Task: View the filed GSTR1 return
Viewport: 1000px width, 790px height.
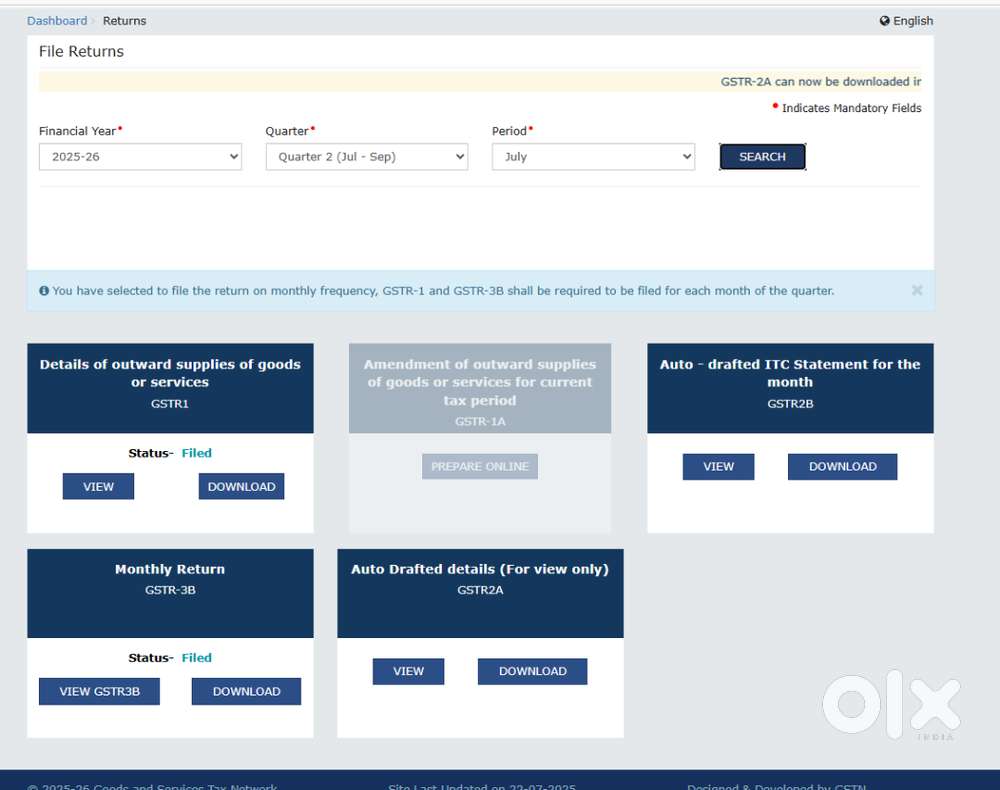Action: [x=98, y=487]
